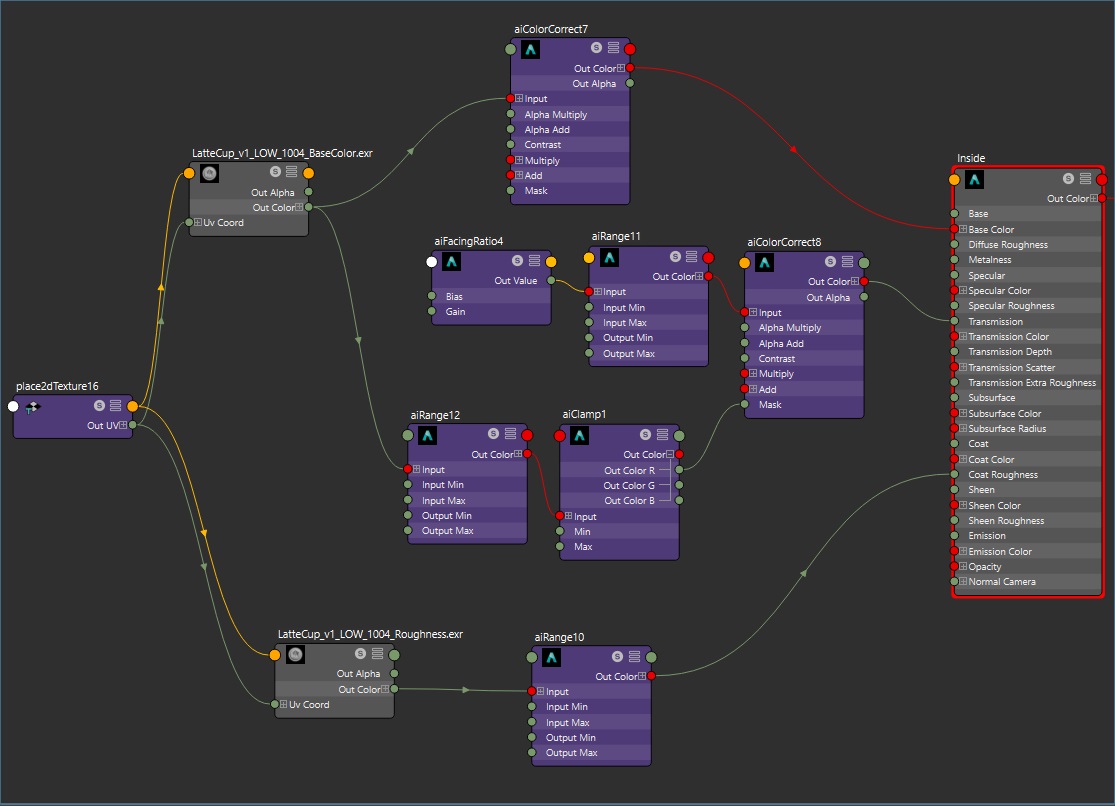Select the file texture icon on LatteCup BaseColor node
The image size is (1115, 806).
tap(208, 173)
